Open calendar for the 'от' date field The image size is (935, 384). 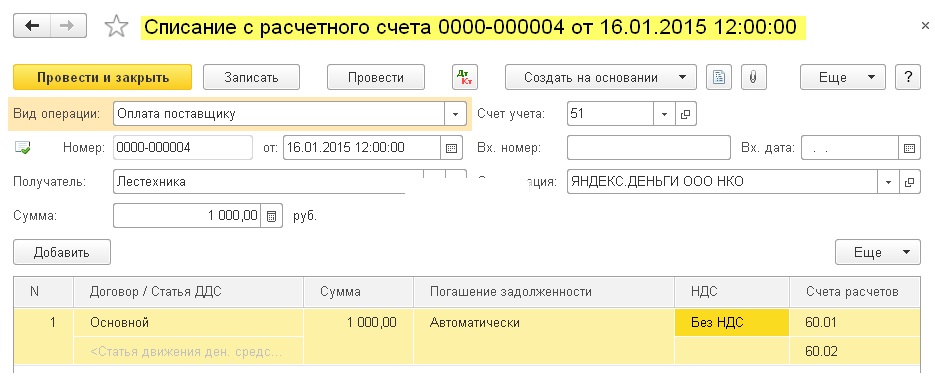451,148
